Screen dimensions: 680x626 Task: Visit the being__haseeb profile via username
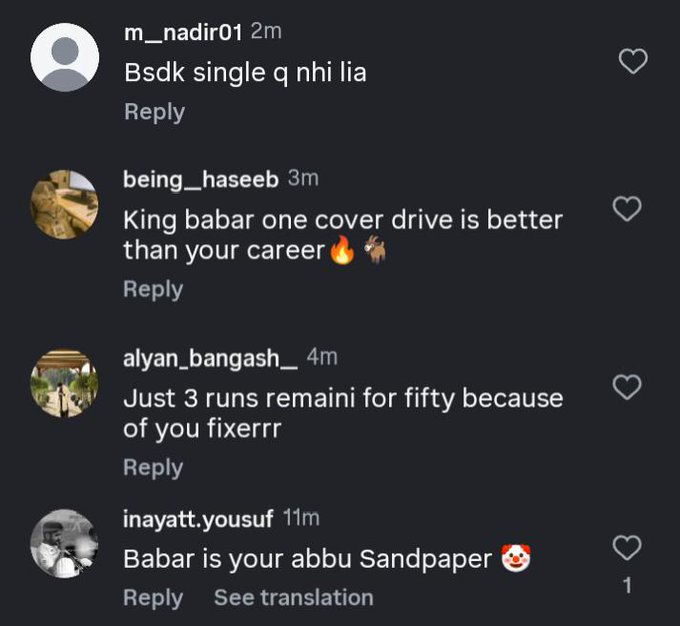[x=201, y=179]
